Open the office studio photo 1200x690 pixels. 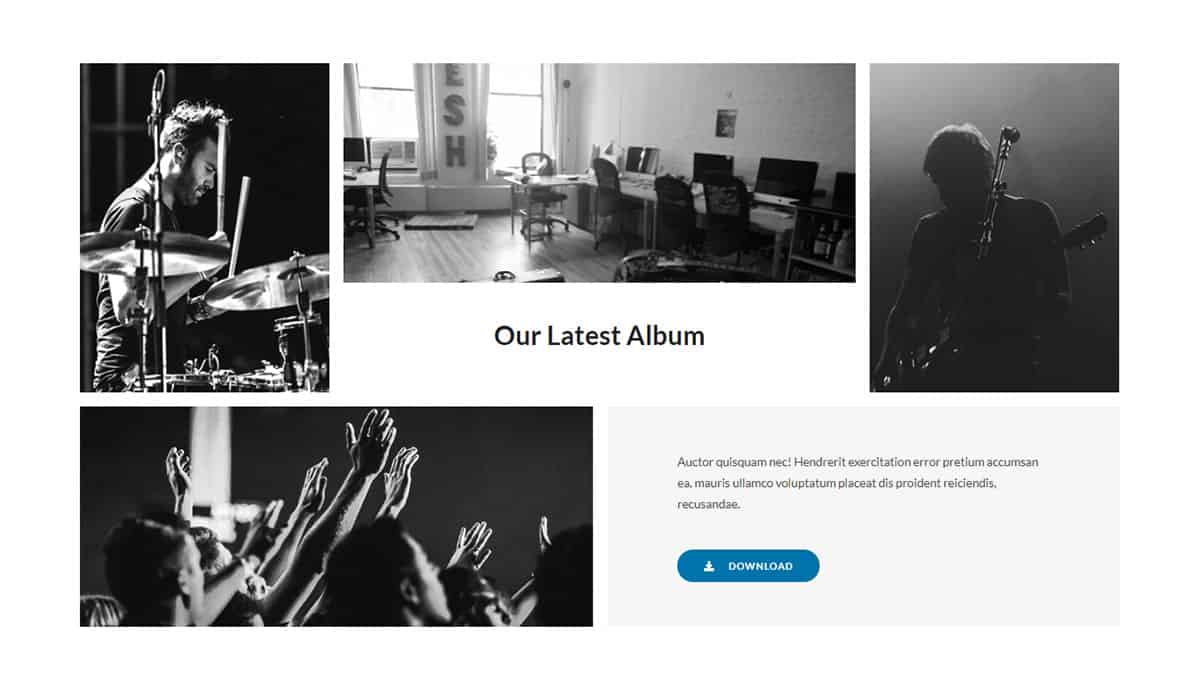point(599,173)
